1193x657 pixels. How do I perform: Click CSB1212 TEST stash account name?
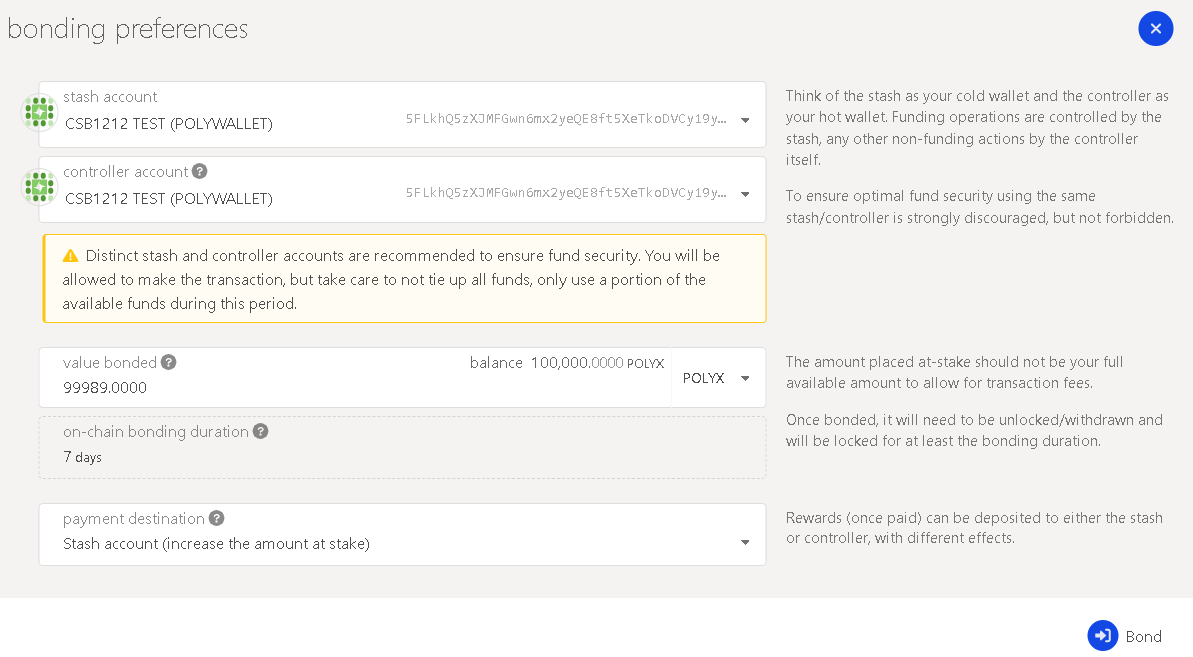coord(169,124)
